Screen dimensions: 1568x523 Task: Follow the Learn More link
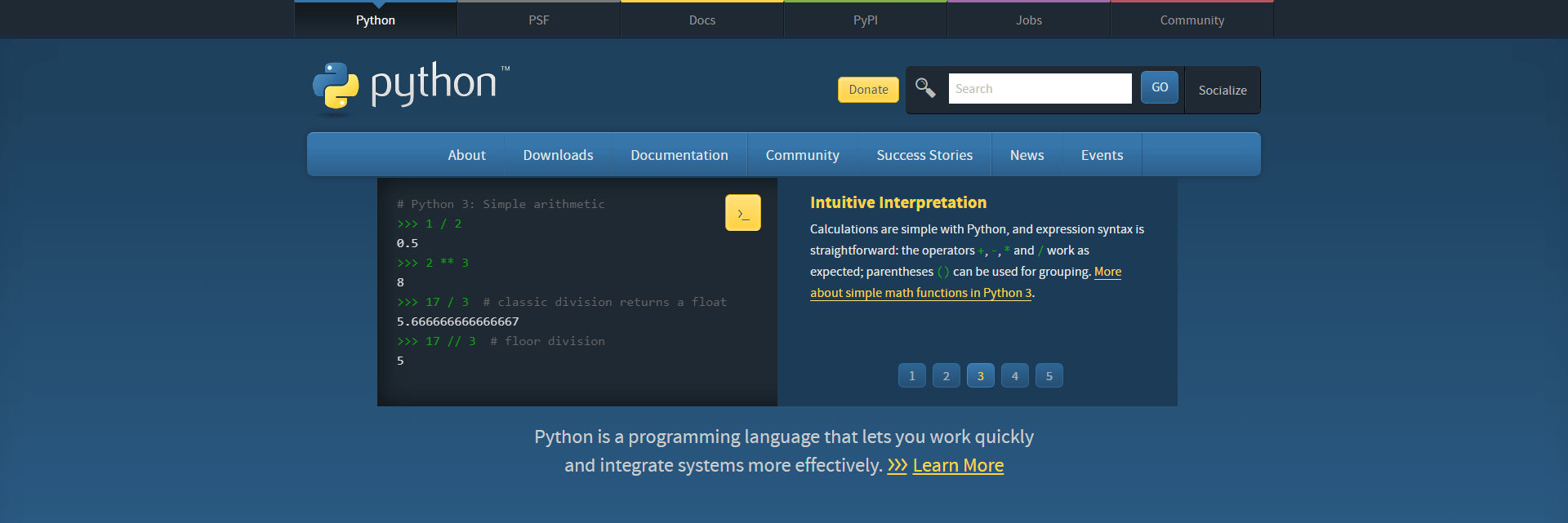pos(958,466)
